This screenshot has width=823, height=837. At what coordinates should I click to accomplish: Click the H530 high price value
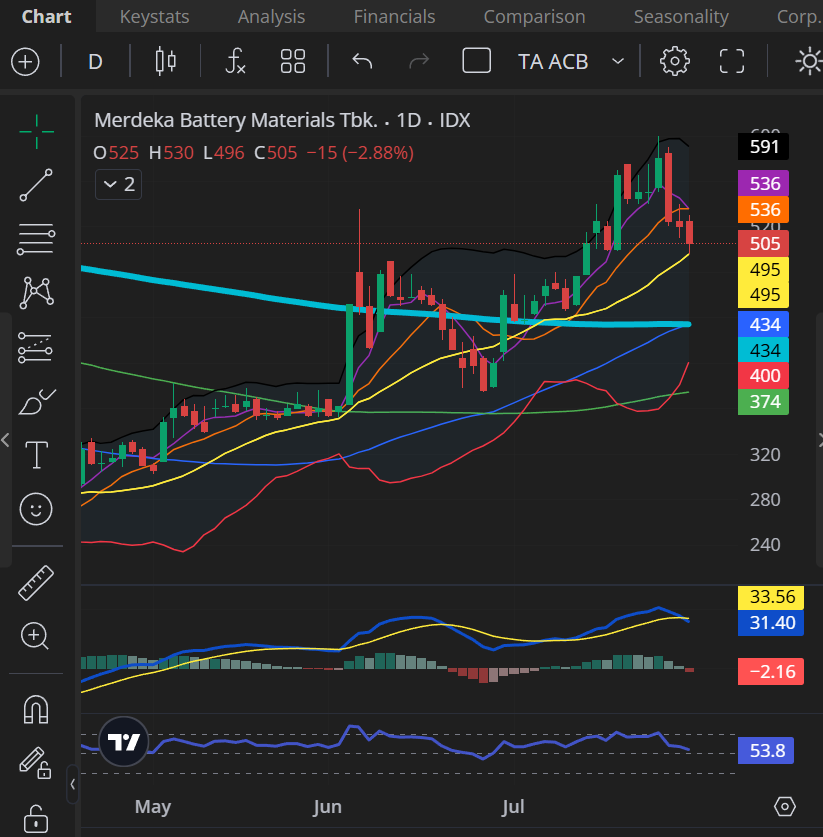171,153
